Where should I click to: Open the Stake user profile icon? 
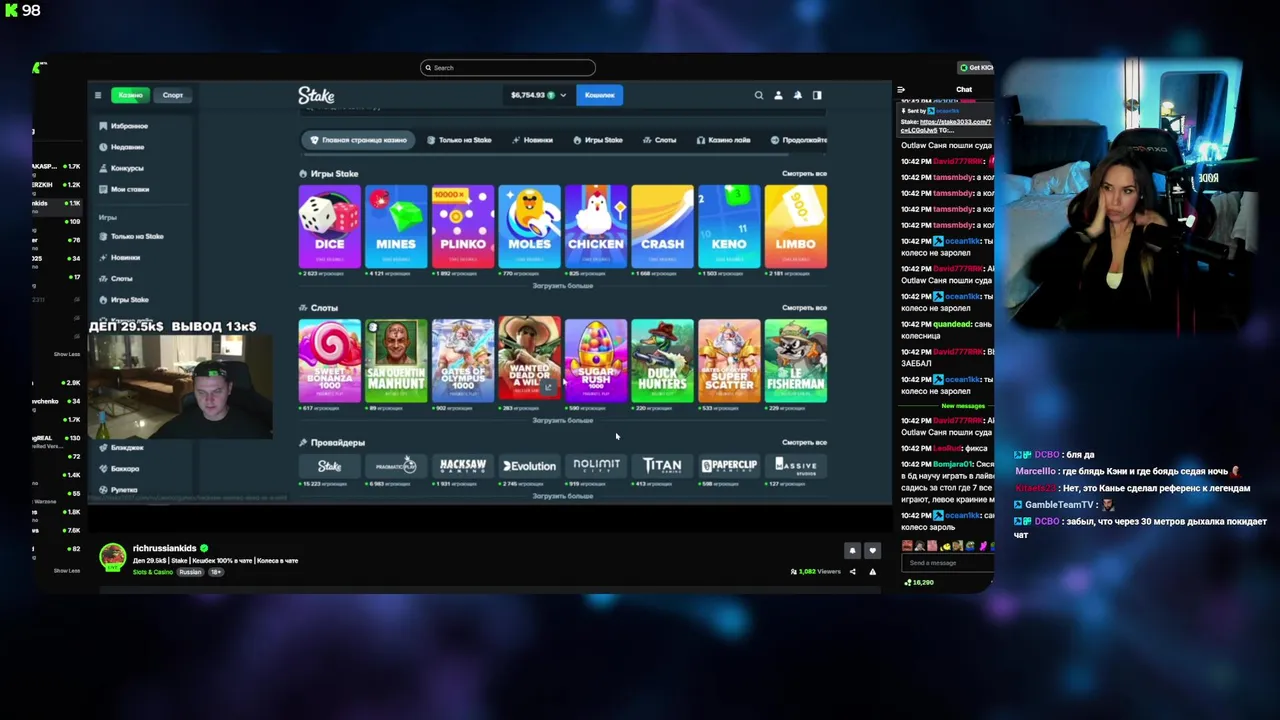click(778, 95)
